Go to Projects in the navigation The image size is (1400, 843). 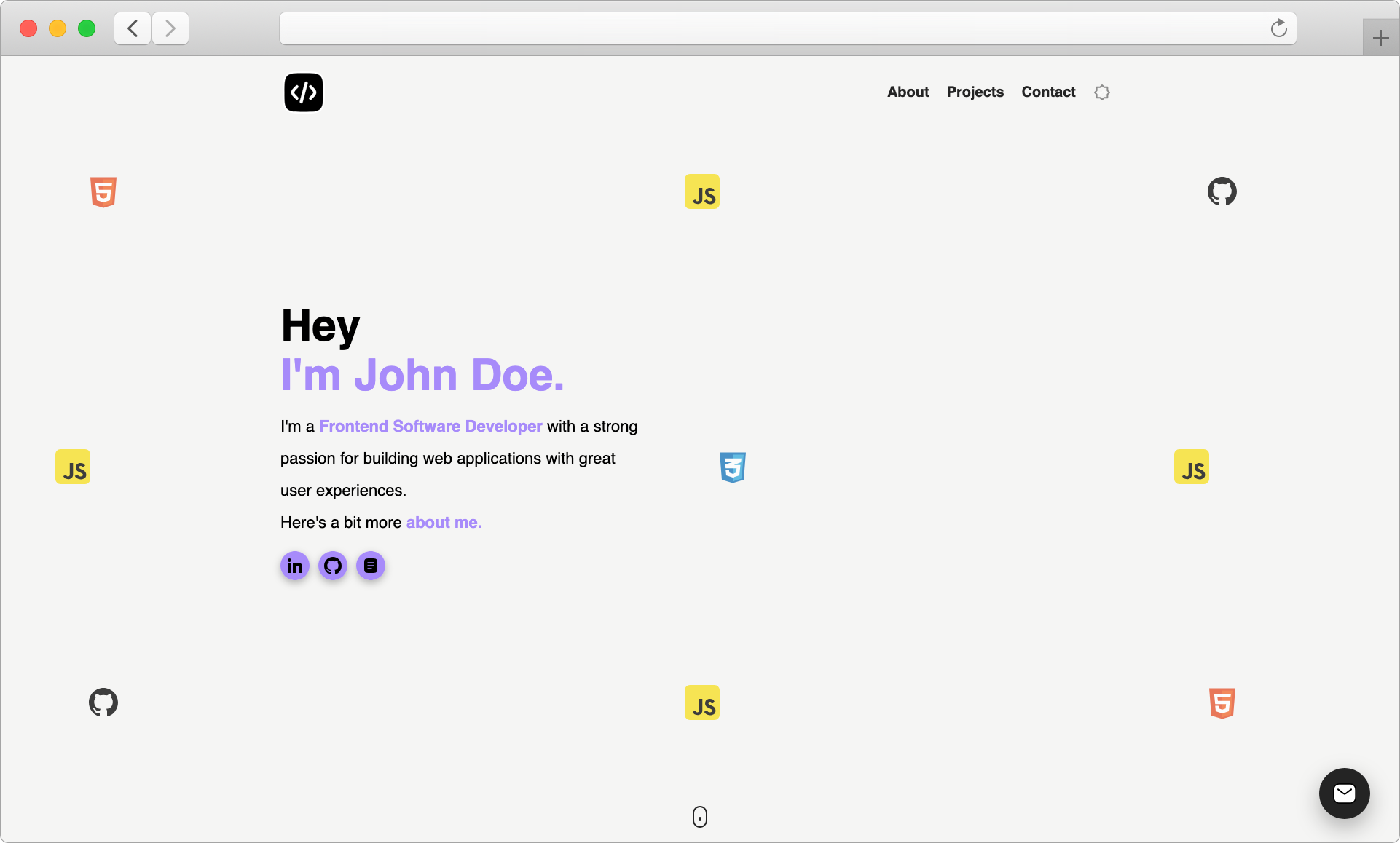click(x=975, y=92)
